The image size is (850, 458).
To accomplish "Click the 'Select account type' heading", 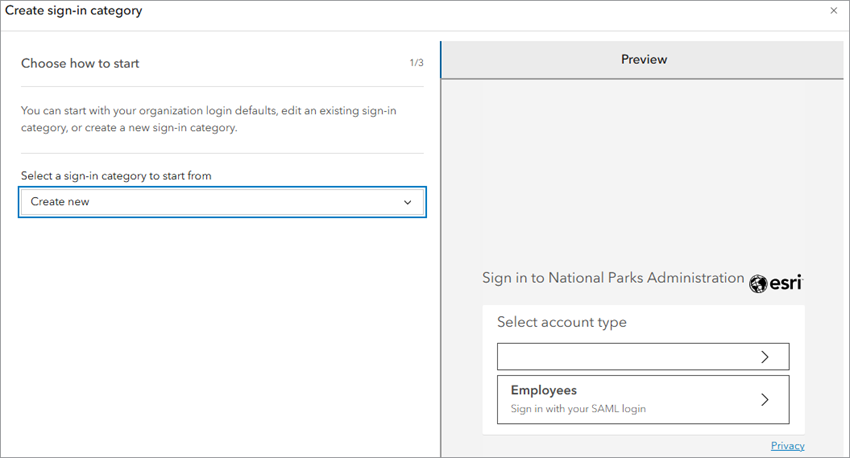I will [561, 322].
